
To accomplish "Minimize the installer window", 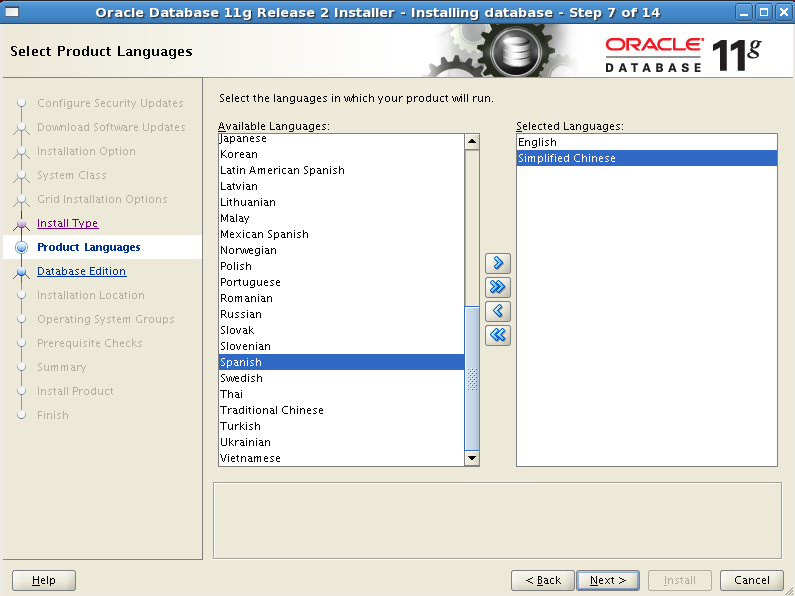I will click(x=744, y=12).
